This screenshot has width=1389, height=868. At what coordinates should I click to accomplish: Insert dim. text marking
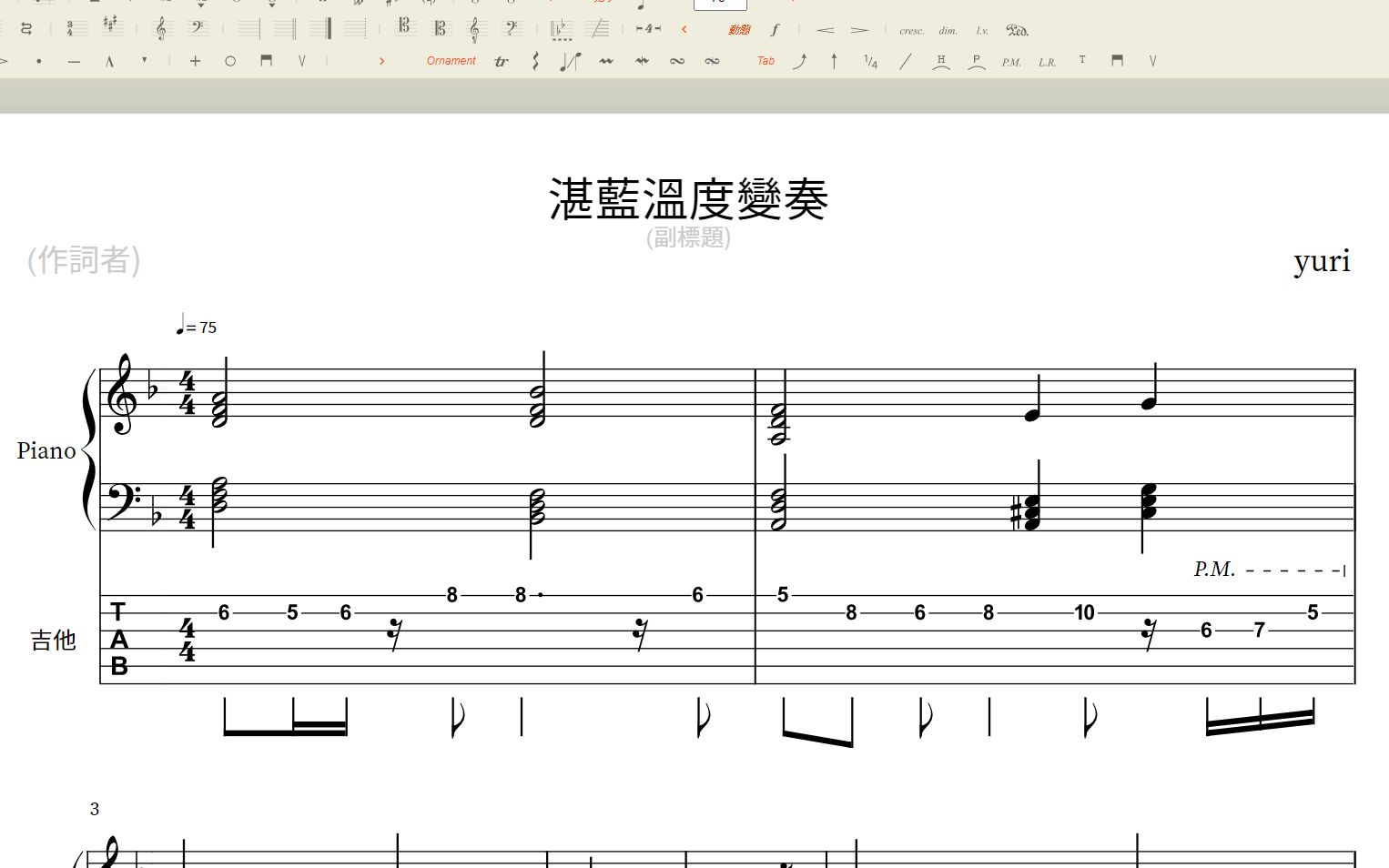pos(948,31)
